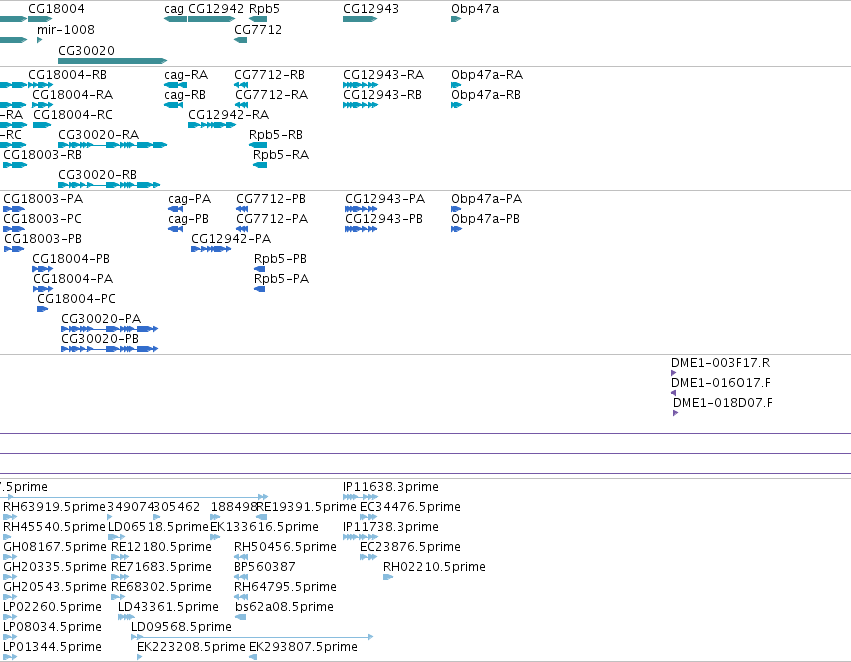Select EST LD09568.5prime

pos(181,627)
